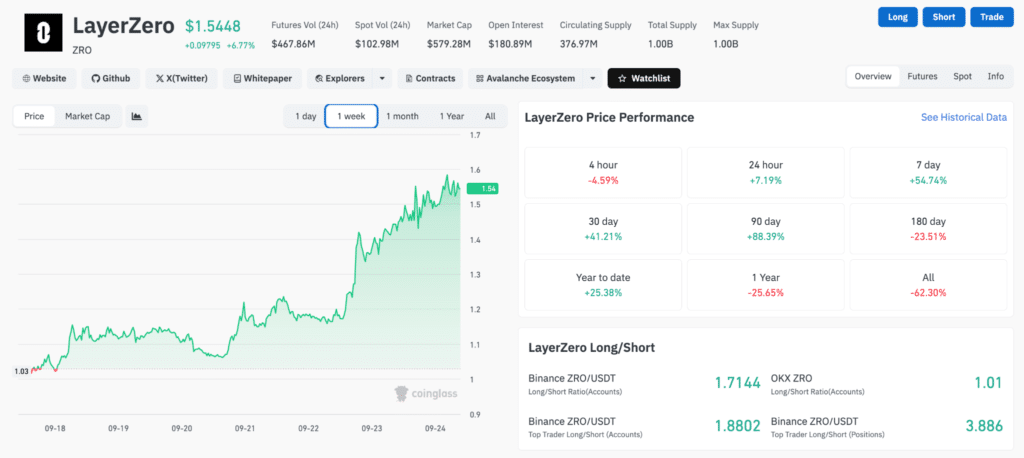Click the Long button
Viewport: 1024px width, 458px height.
coord(898,17)
